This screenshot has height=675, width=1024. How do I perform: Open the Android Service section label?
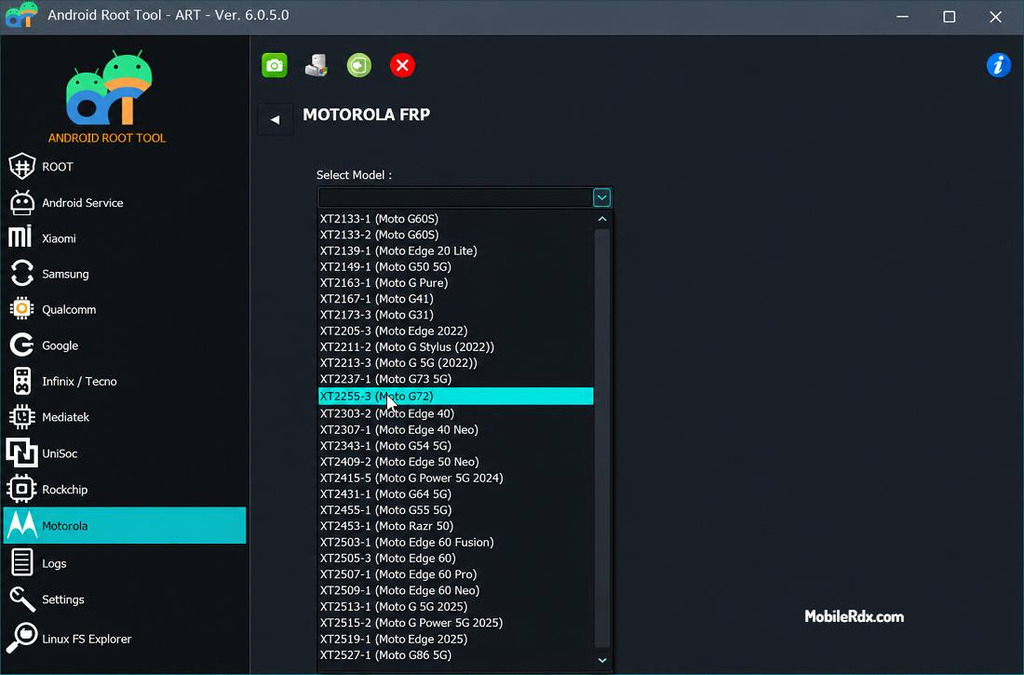(82, 203)
